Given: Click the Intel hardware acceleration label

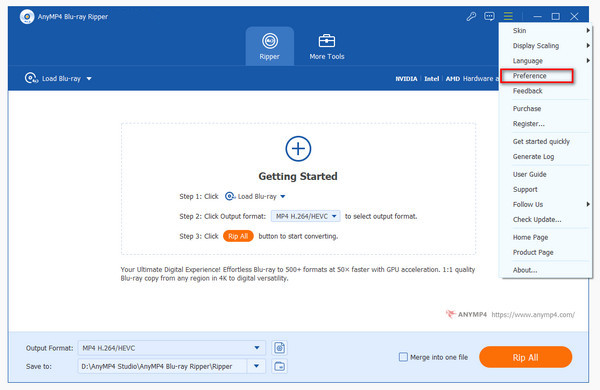Looking at the screenshot, I should (432, 78).
